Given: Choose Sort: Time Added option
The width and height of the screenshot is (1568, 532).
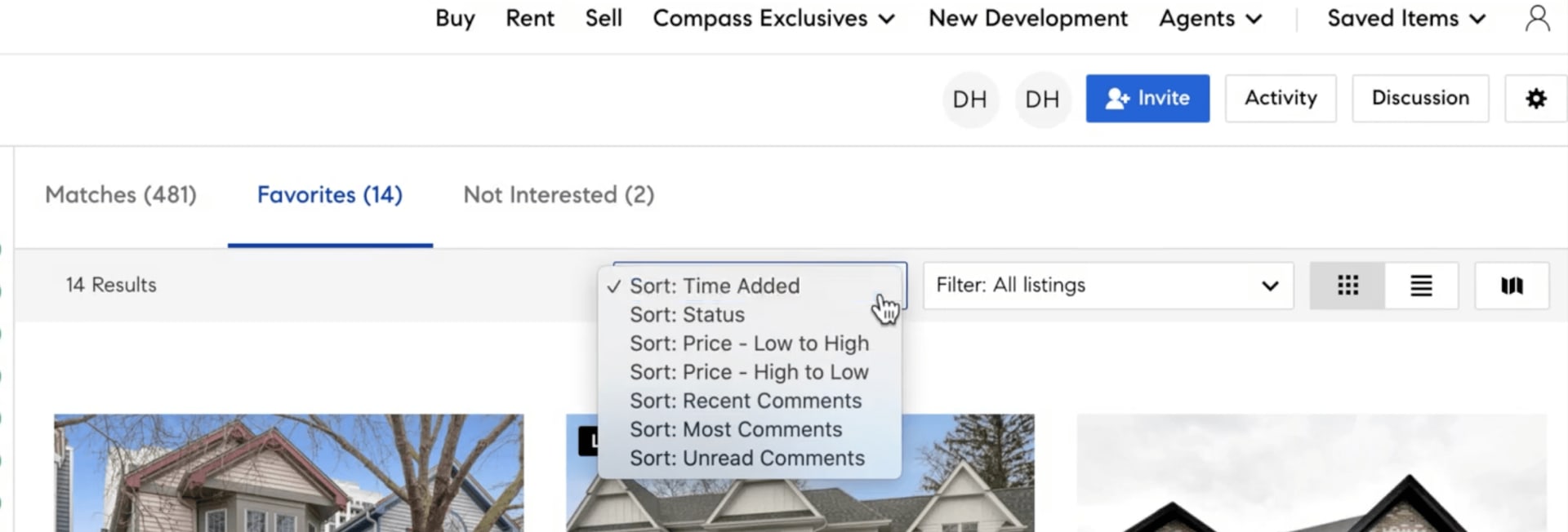Looking at the screenshot, I should (x=750, y=286).
